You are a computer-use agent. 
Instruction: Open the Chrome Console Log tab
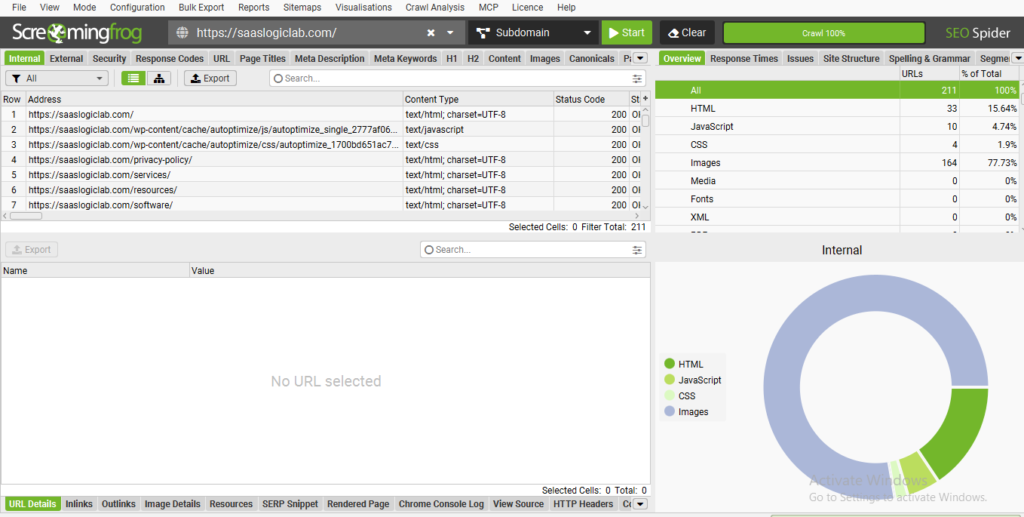tap(441, 504)
